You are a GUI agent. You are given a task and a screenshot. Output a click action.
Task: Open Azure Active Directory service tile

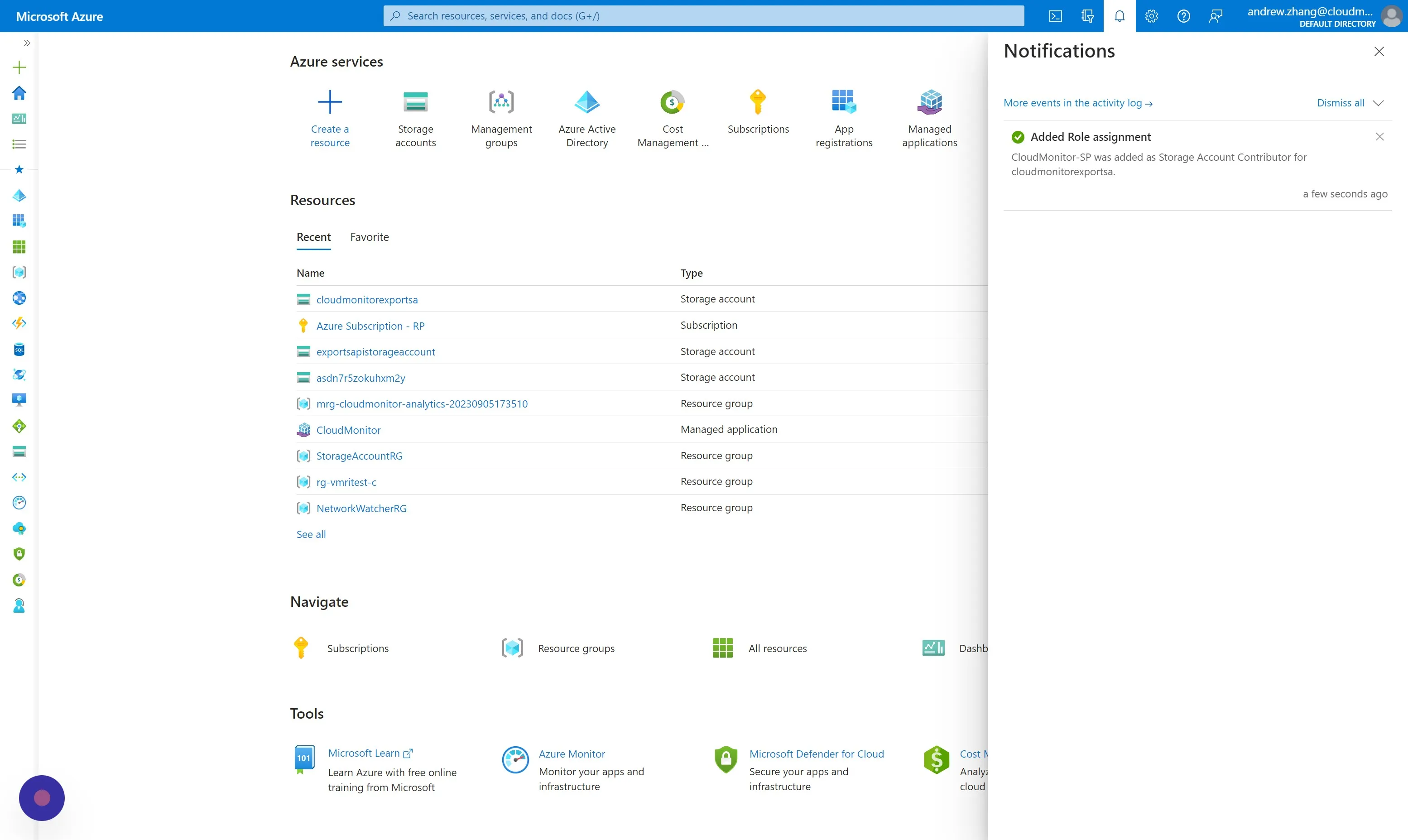pyautogui.click(x=587, y=119)
